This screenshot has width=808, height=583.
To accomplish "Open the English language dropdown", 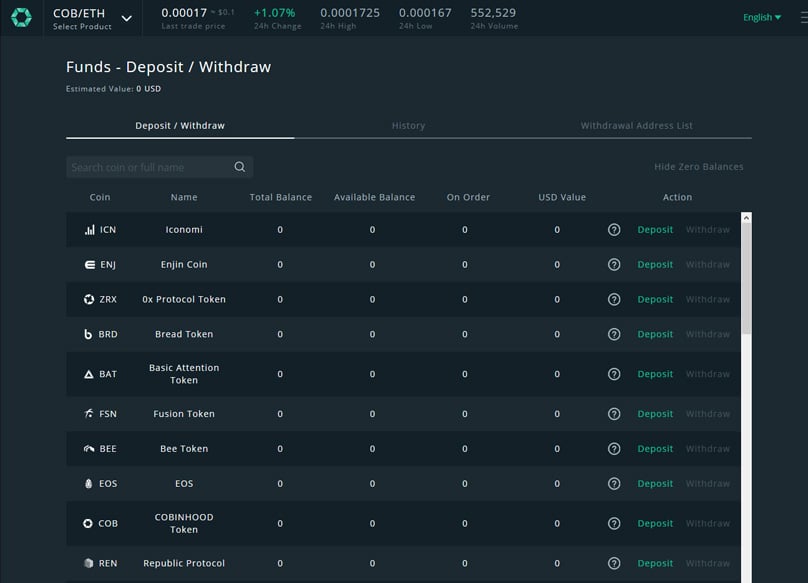I will click(x=762, y=17).
